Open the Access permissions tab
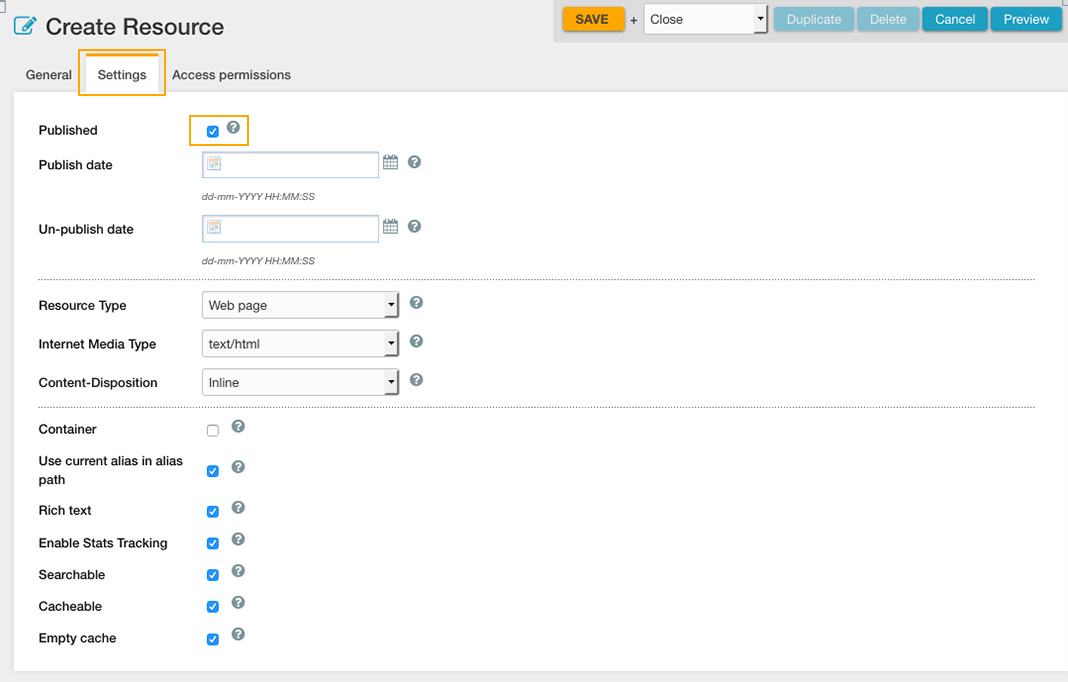Image resolution: width=1068 pixels, height=682 pixels. click(x=231, y=75)
